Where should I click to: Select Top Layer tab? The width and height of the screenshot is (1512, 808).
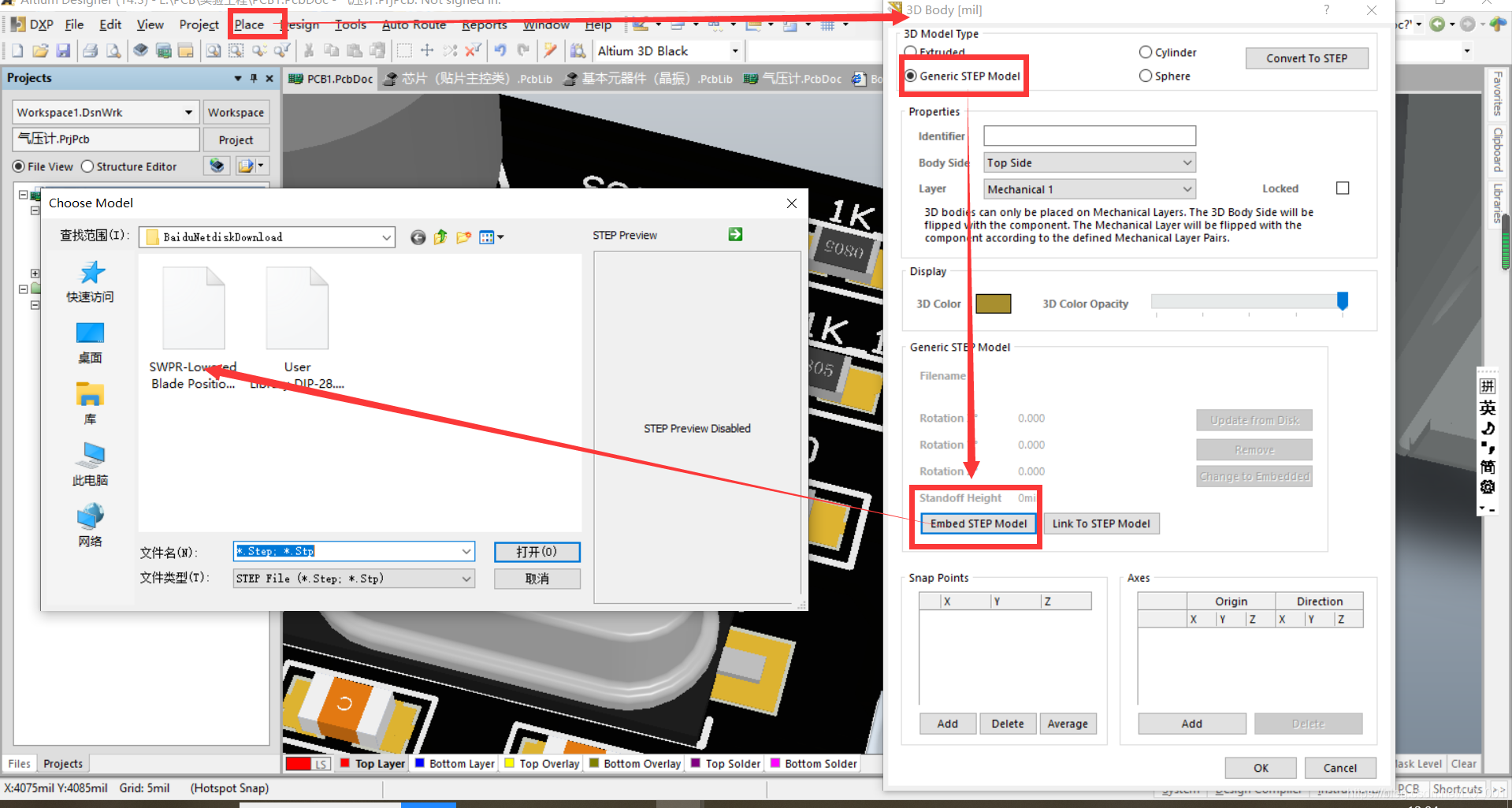click(x=373, y=763)
